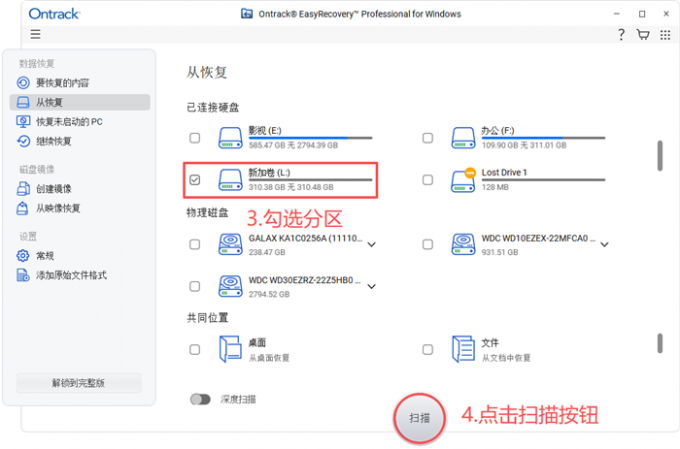The width and height of the screenshot is (680, 449).
Task: Click the EasyRecovery title bar app icon
Action: tap(247, 14)
